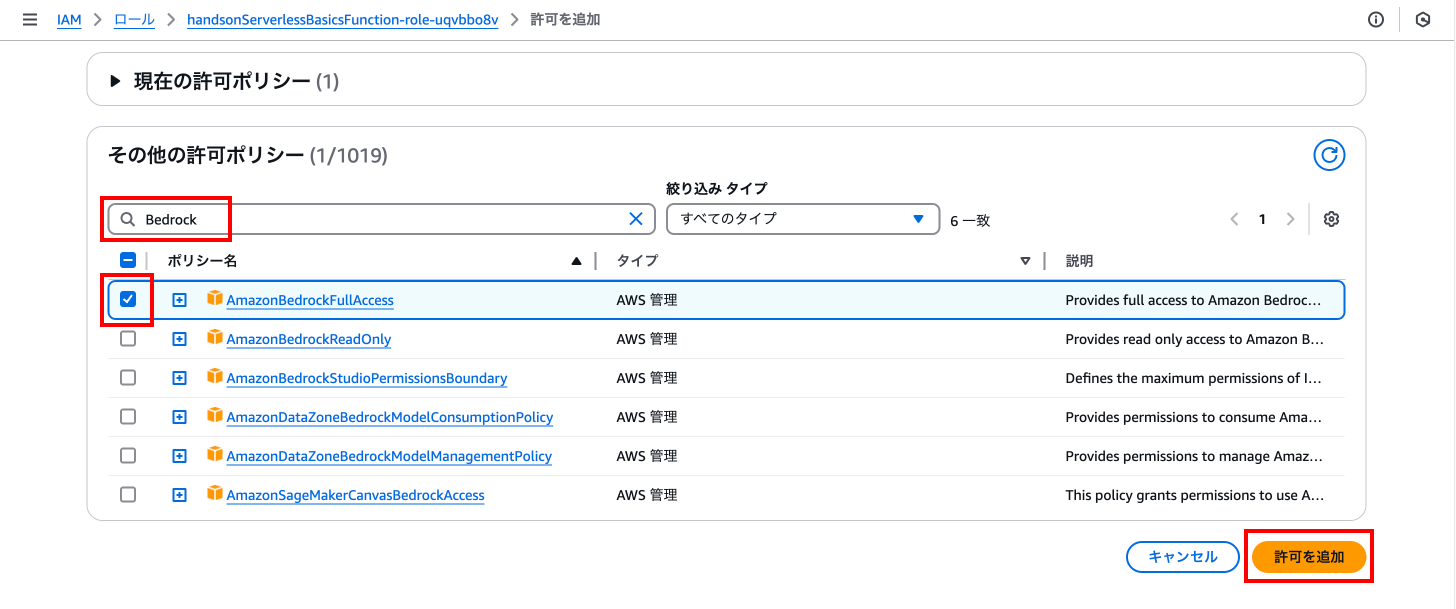The image size is (1456, 609).
Task: Open the info panel icon in the header
Action: click(x=1376, y=20)
